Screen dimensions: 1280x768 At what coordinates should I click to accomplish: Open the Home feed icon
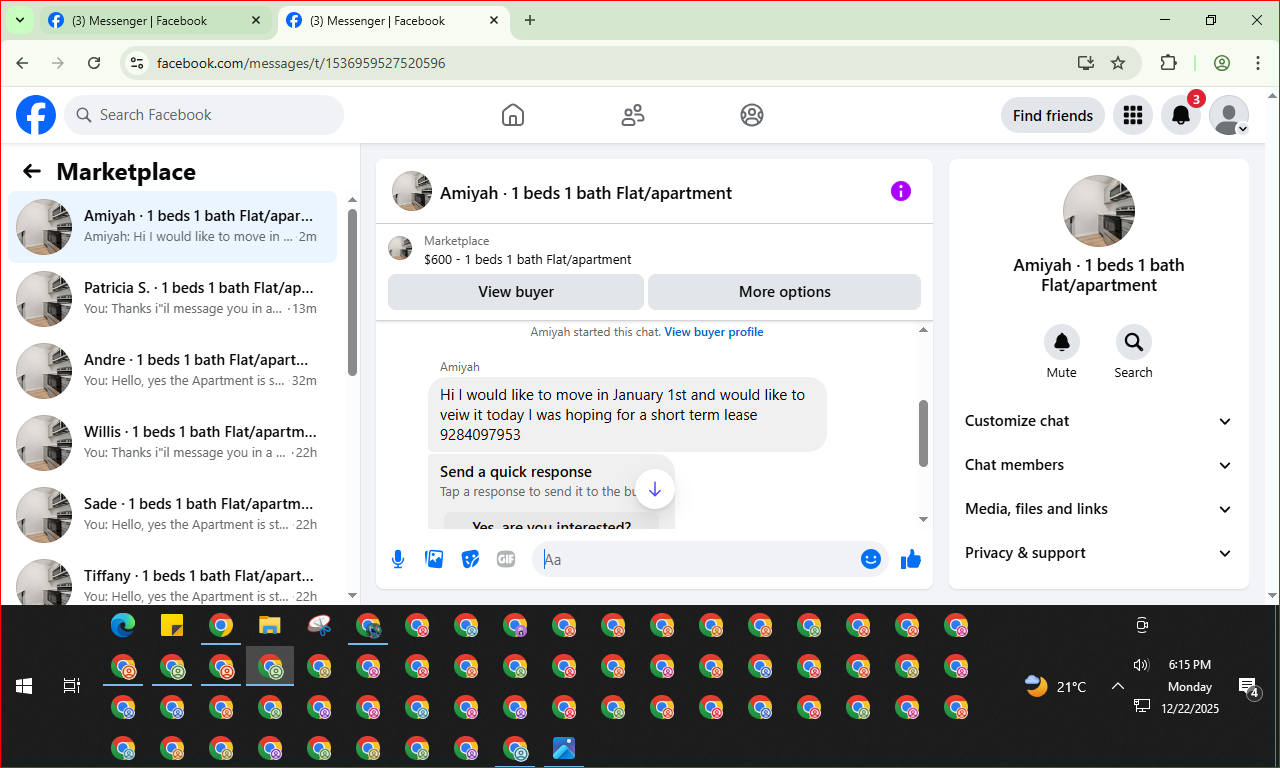pos(513,115)
